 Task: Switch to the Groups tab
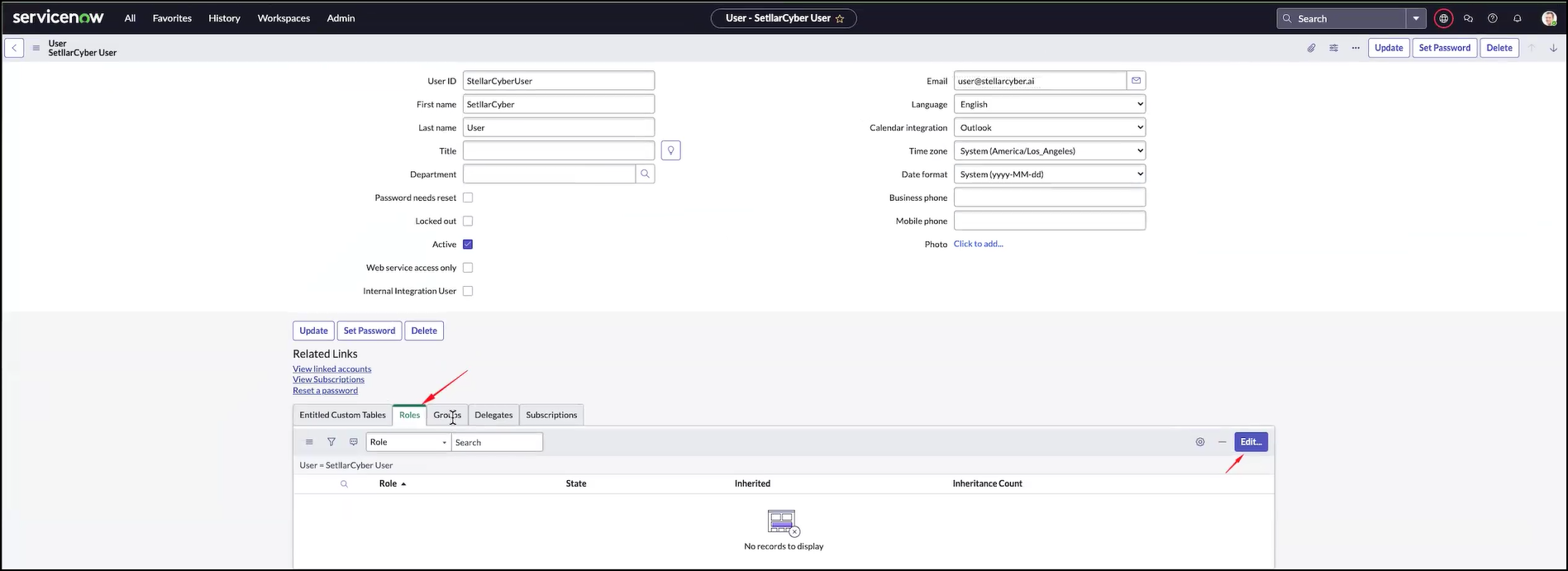pos(447,415)
